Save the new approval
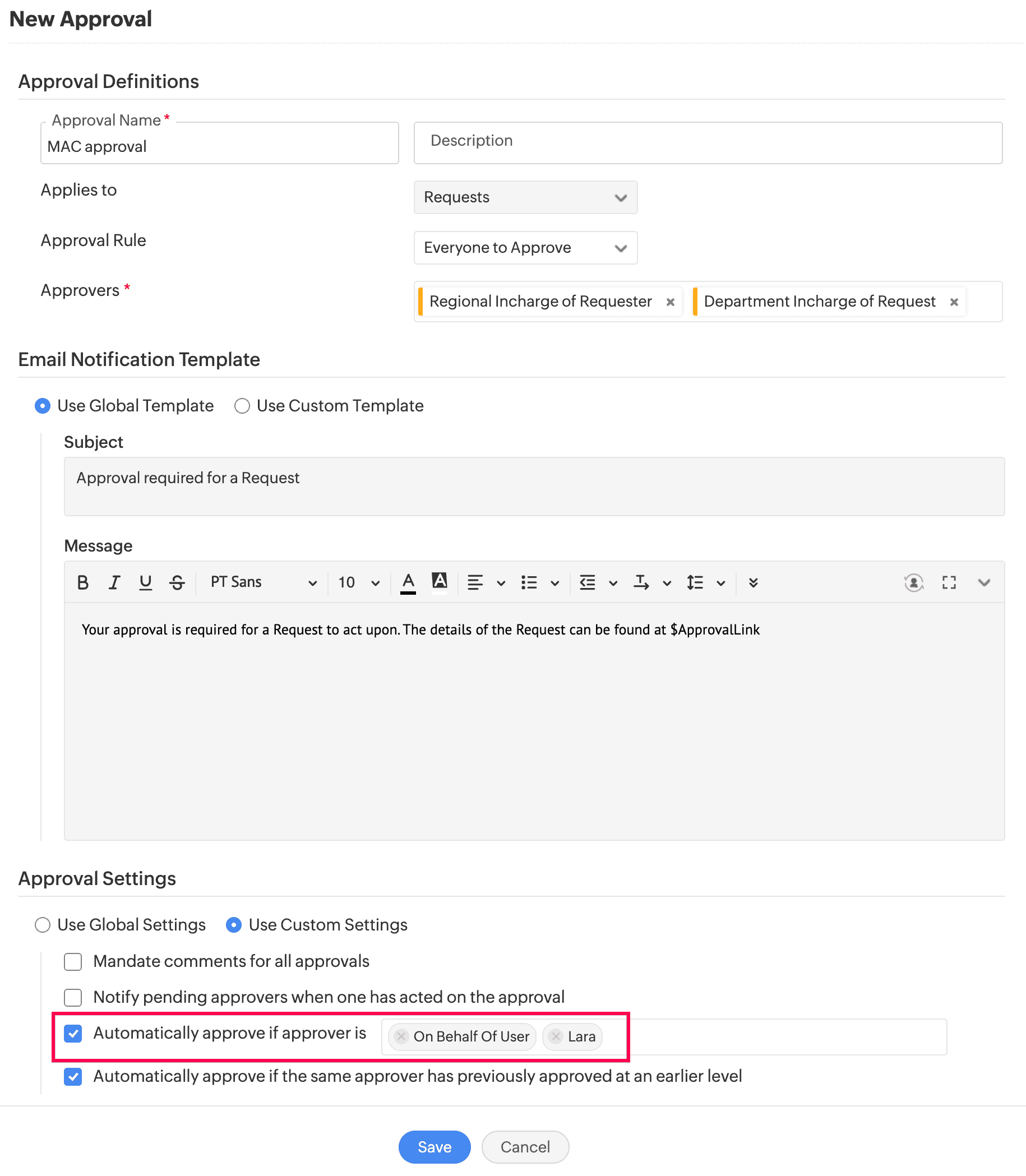The height and width of the screenshot is (1176, 1026). pos(434,1147)
